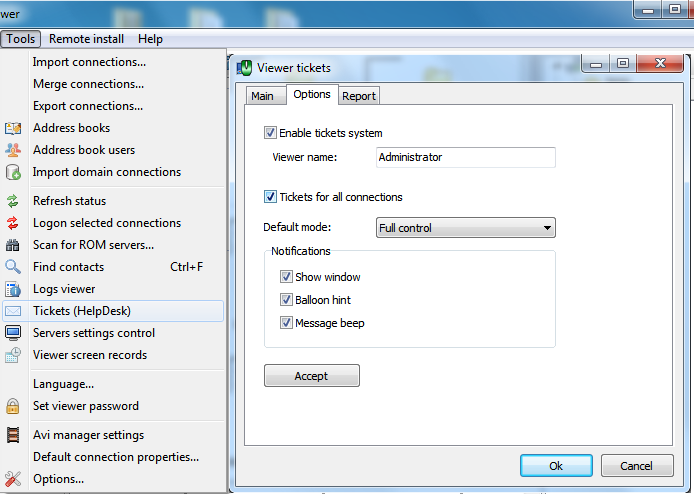Switch to the Report tab

tap(359, 96)
